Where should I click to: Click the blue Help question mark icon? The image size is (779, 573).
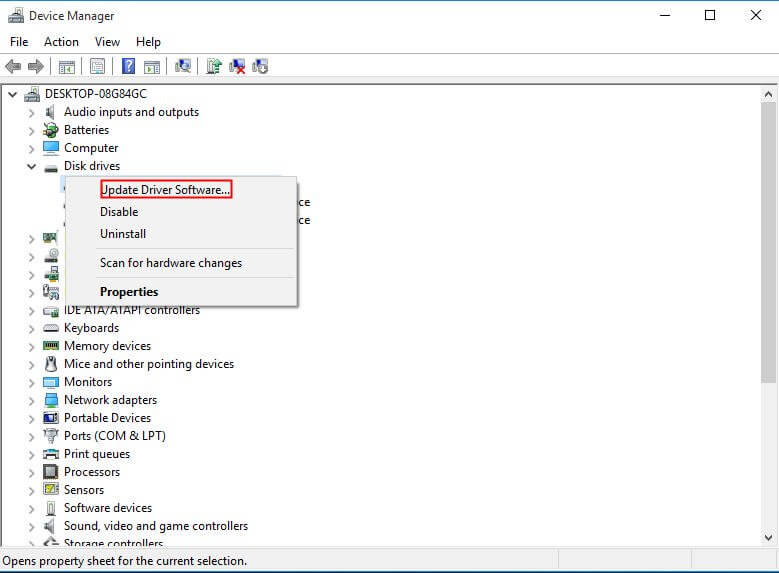coord(128,67)
